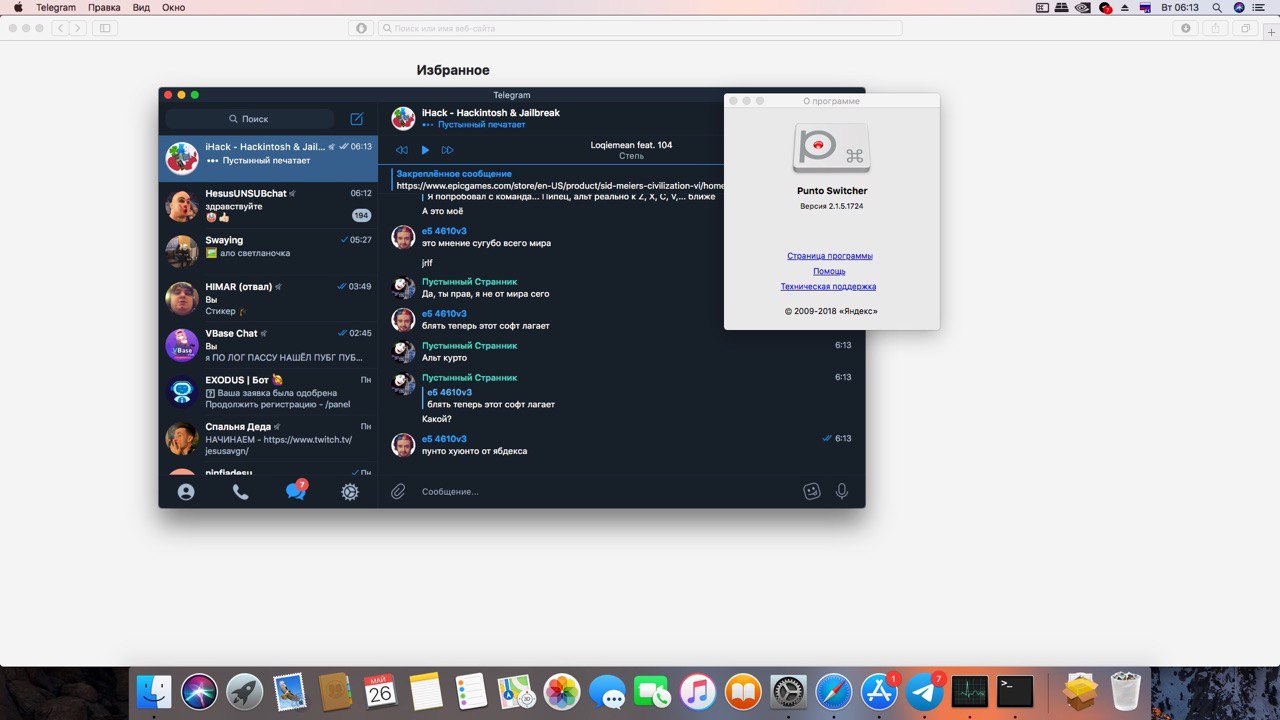
Task: Open Finder from the Dock
Action: (154, 691)
